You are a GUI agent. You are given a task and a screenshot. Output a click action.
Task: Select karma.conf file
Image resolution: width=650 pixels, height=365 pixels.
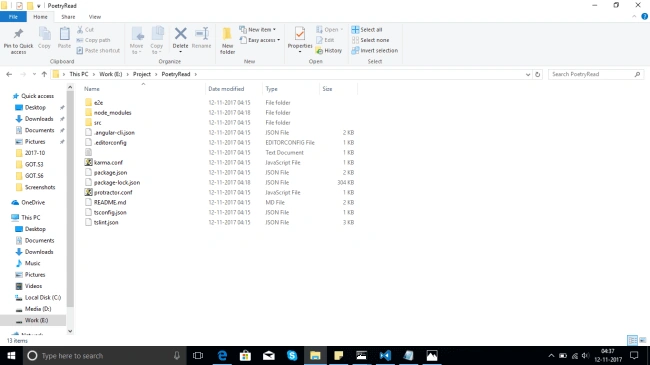(108, 163)
